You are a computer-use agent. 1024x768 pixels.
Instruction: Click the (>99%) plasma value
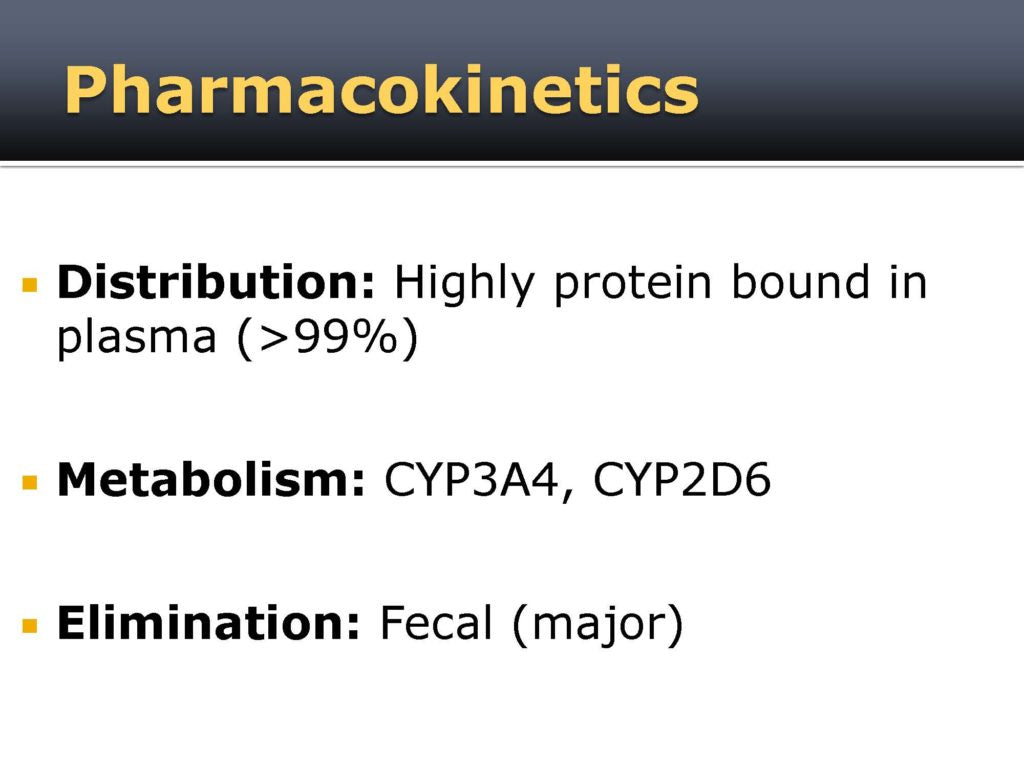click(327, 338)
